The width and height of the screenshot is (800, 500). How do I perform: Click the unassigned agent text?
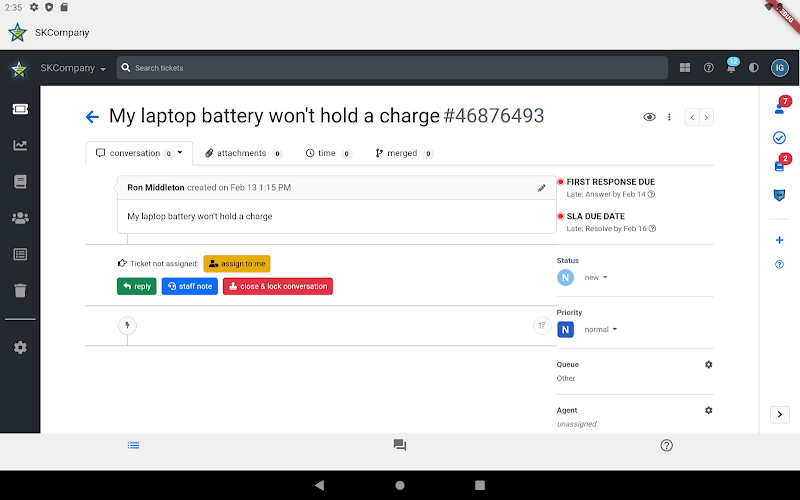(x=577, y=424)
